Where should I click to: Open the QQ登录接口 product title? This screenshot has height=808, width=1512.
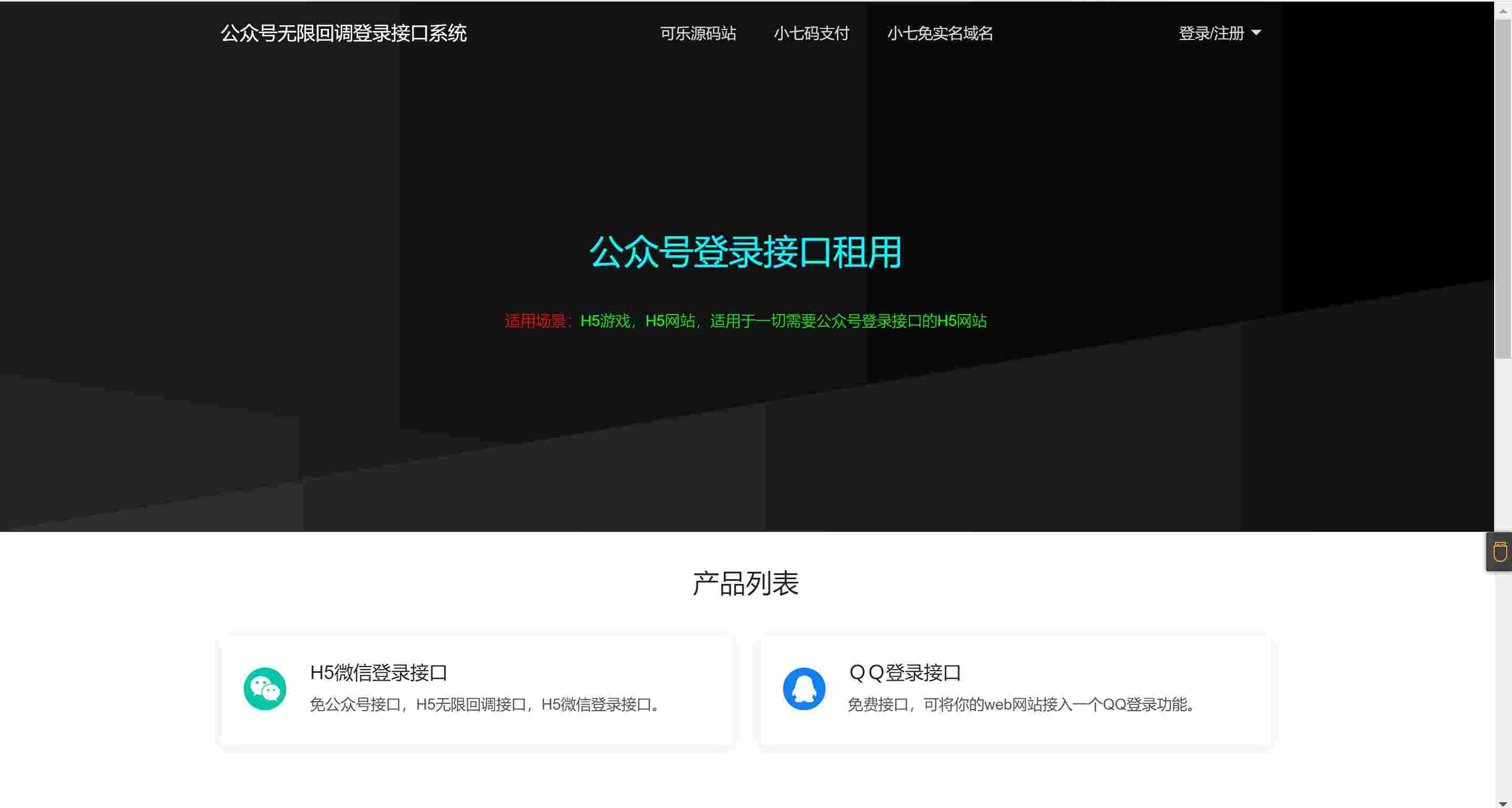coord(904,672)
